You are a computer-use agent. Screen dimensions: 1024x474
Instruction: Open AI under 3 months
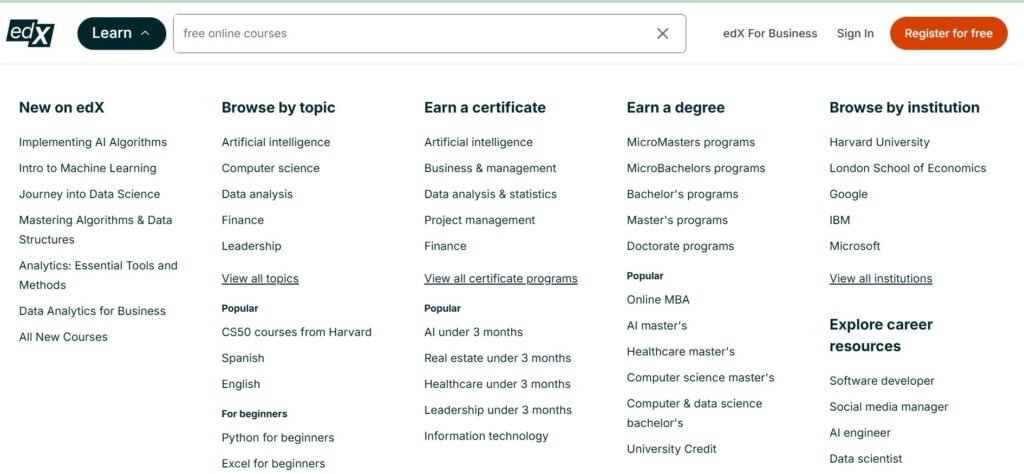point(473,332)
